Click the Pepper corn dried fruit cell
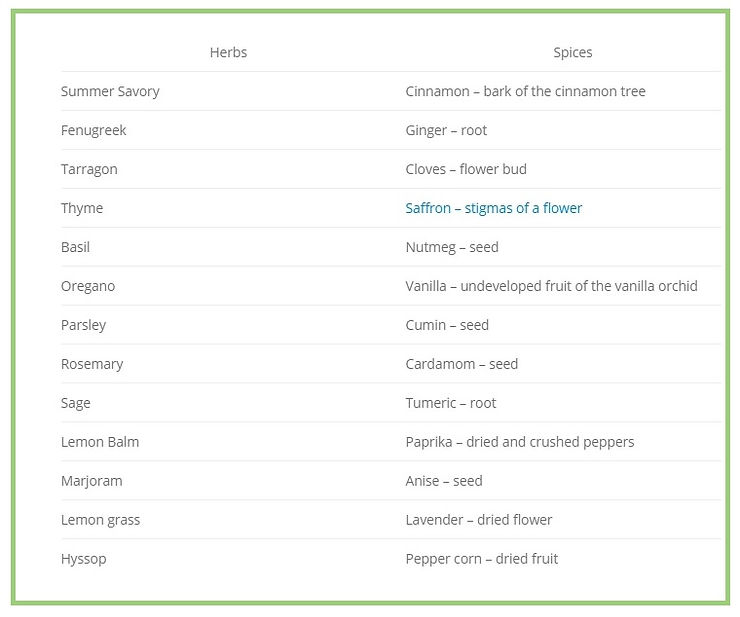 point(481,559)
